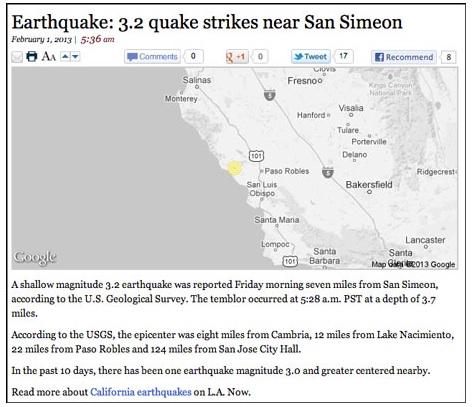Screen dimensions: 472x407
Task: Click the Fresno label on map
Action: [302, 81]
